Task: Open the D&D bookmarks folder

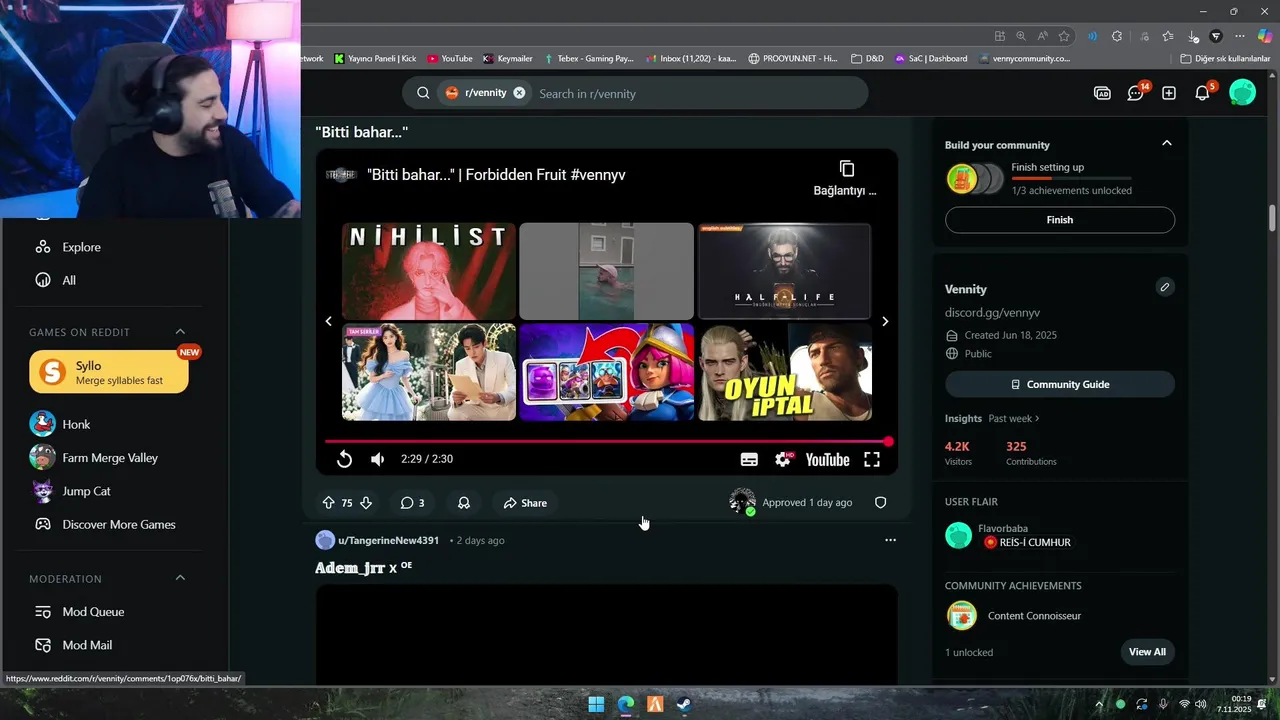Action: tap(867, 58)
